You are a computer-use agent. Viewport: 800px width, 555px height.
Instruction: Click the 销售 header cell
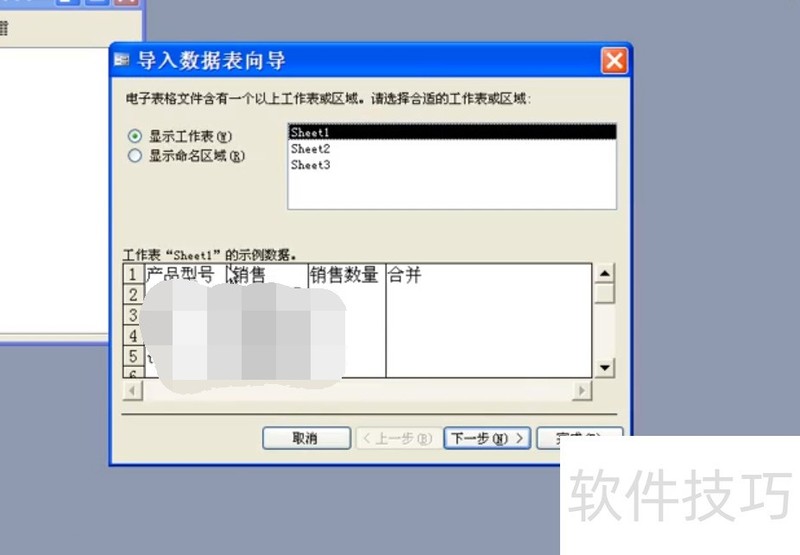(267, 274)
